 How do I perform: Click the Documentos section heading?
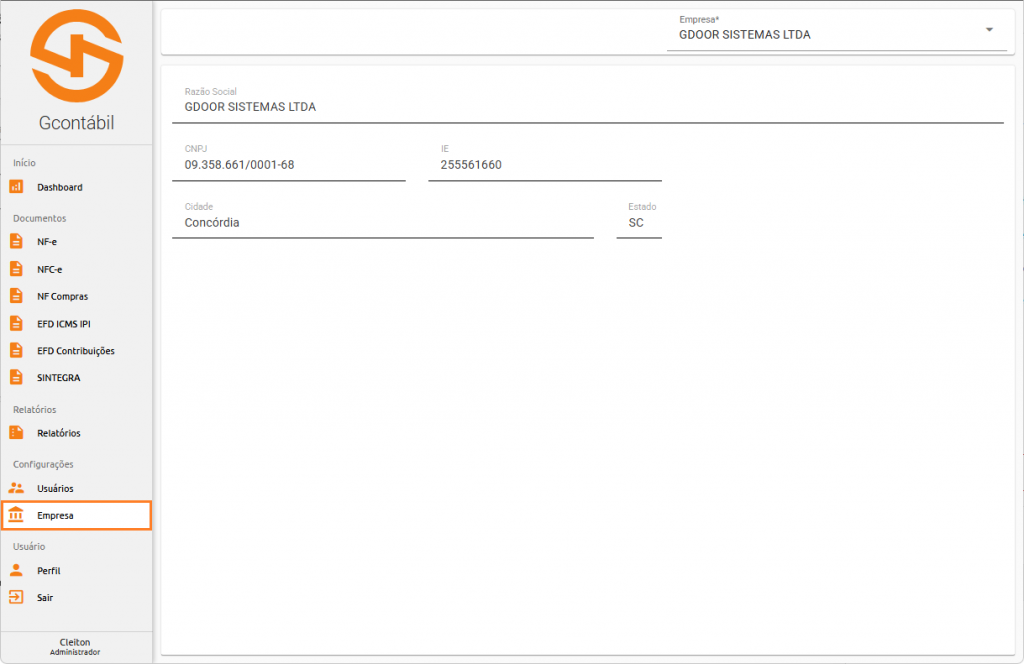pos(40,218)
